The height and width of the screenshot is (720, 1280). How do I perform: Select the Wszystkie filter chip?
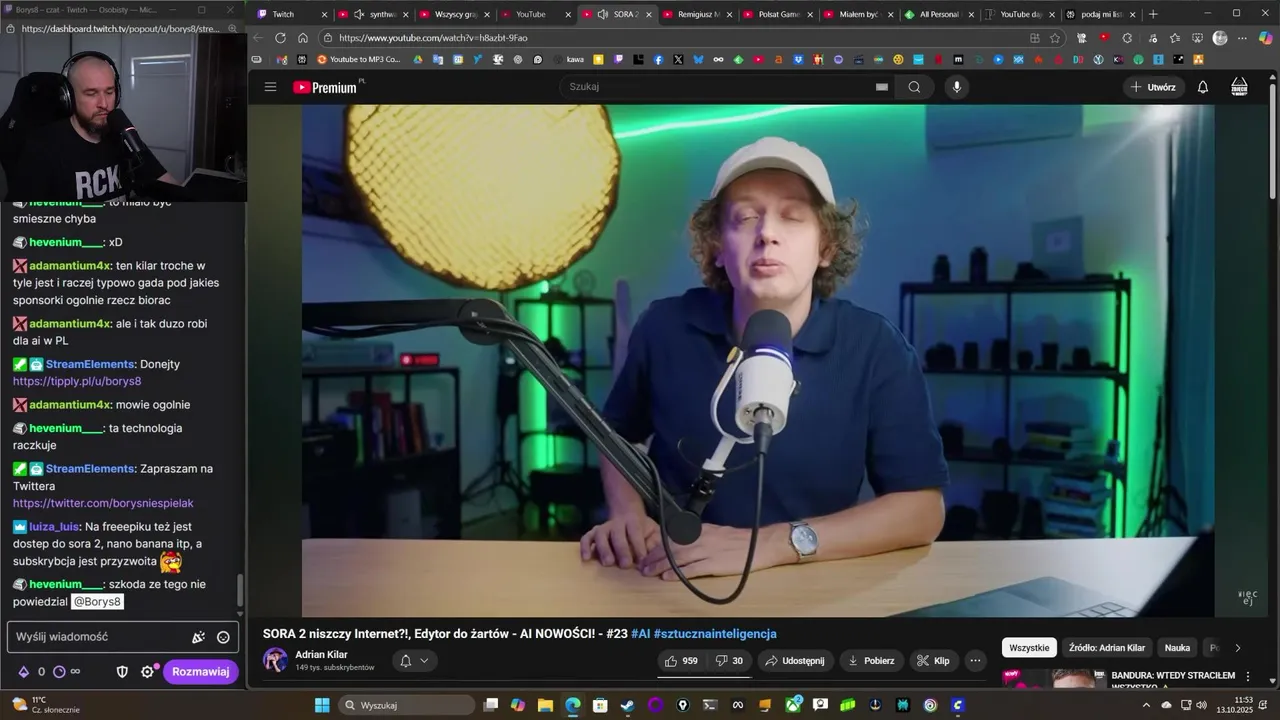[1029, 648]
